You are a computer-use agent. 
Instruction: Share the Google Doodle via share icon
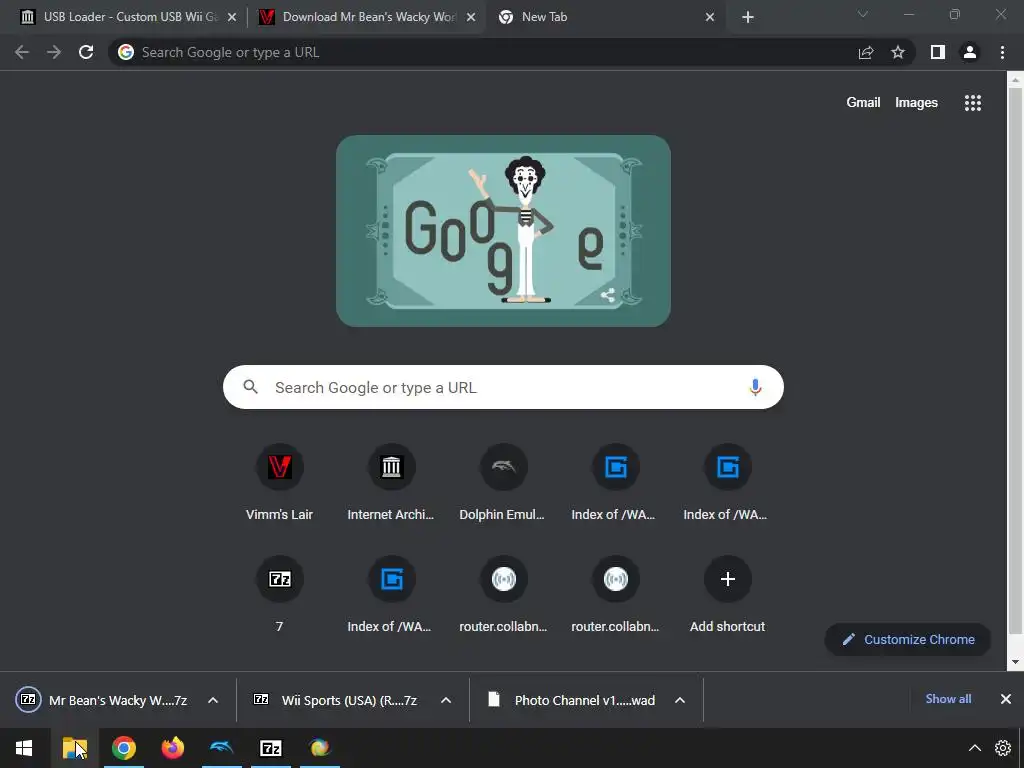click(607, 295)
